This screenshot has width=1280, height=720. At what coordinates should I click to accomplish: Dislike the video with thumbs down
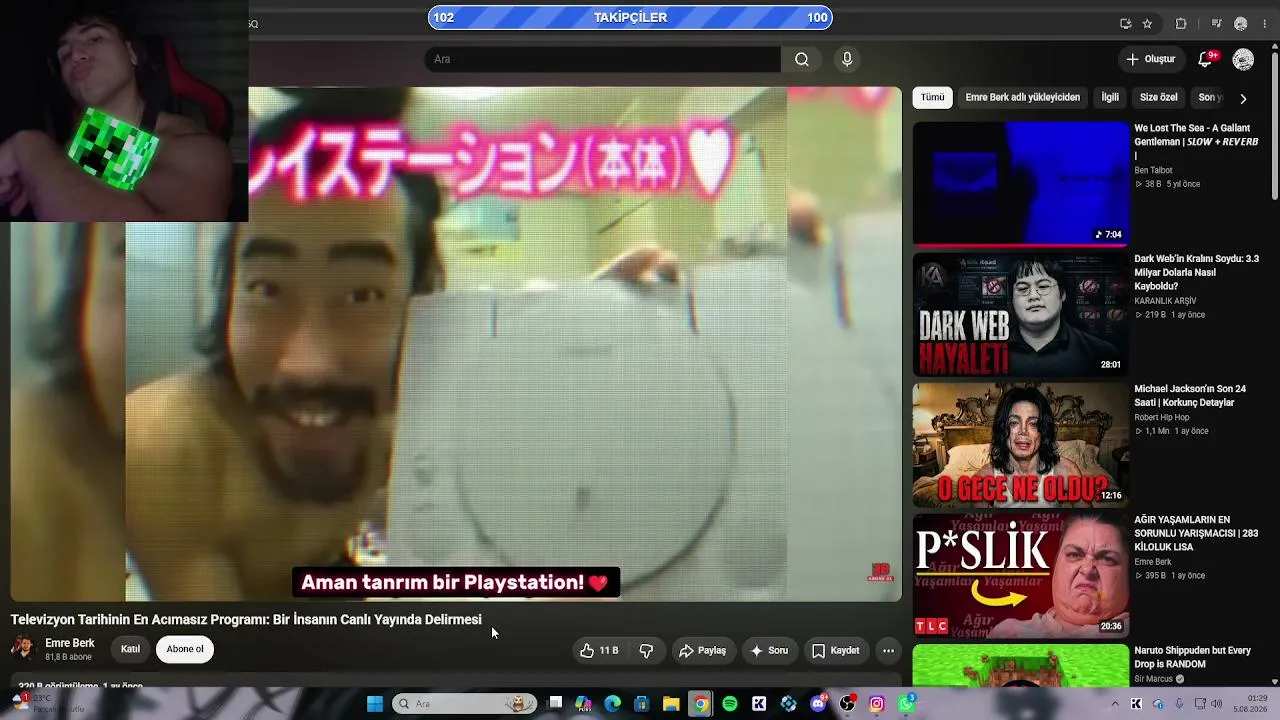tap(646, 651)
